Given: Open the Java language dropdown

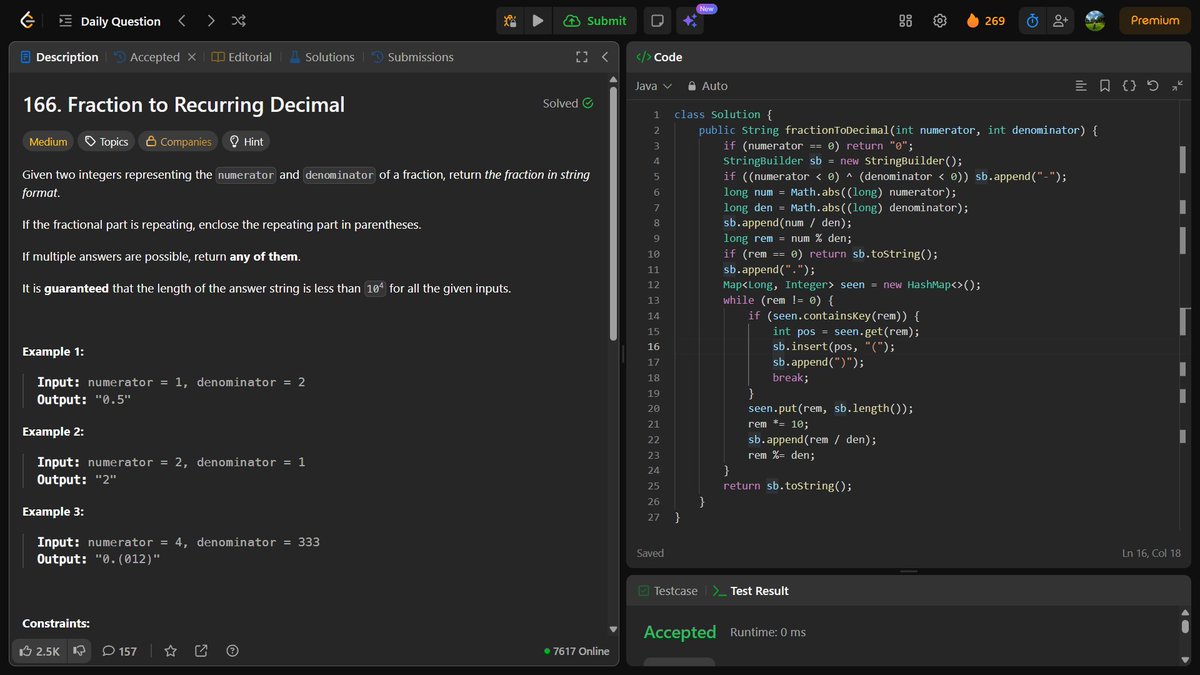Looking at the screenshot, I should point(652,86).
